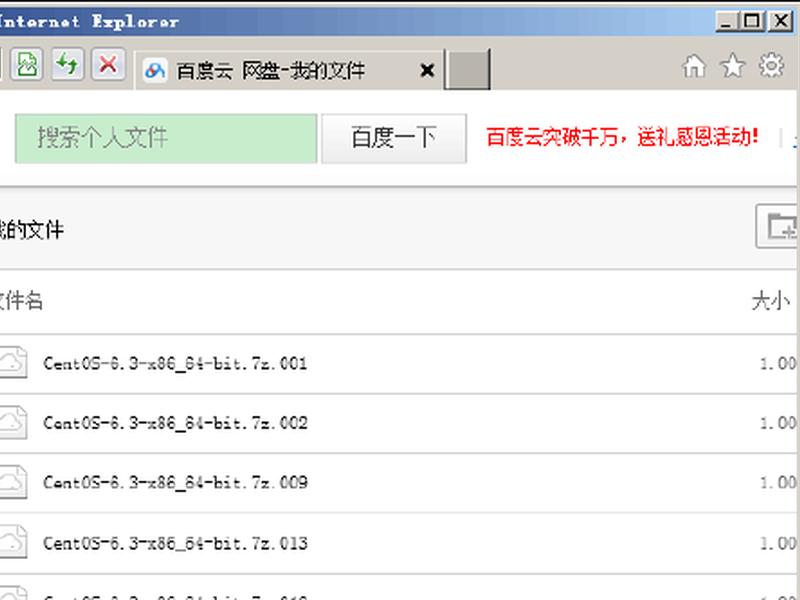Click the Baidu cloud tab favicon
The height and width of the screenshot is (600, 800).
pos(155,70)
